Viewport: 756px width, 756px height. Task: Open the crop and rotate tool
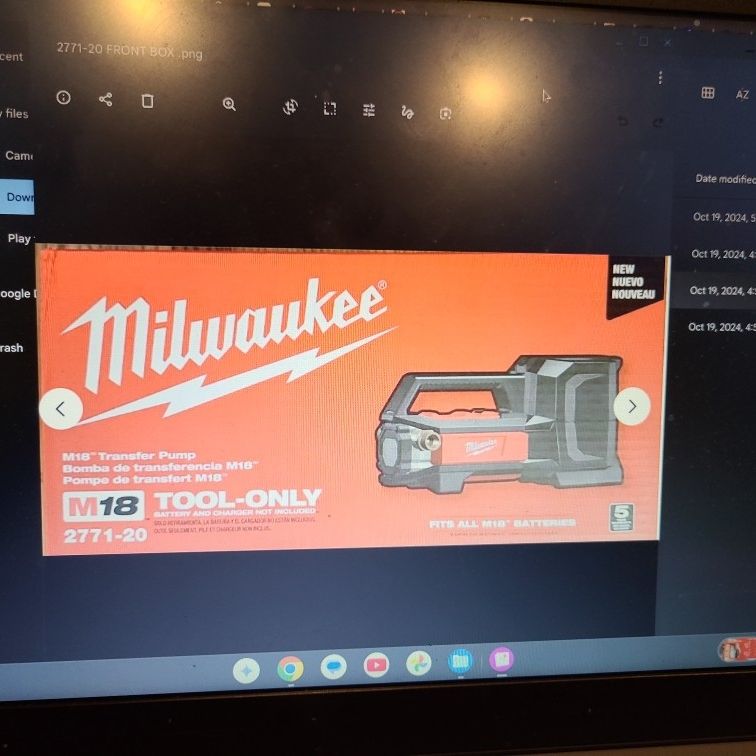[290, 107]
